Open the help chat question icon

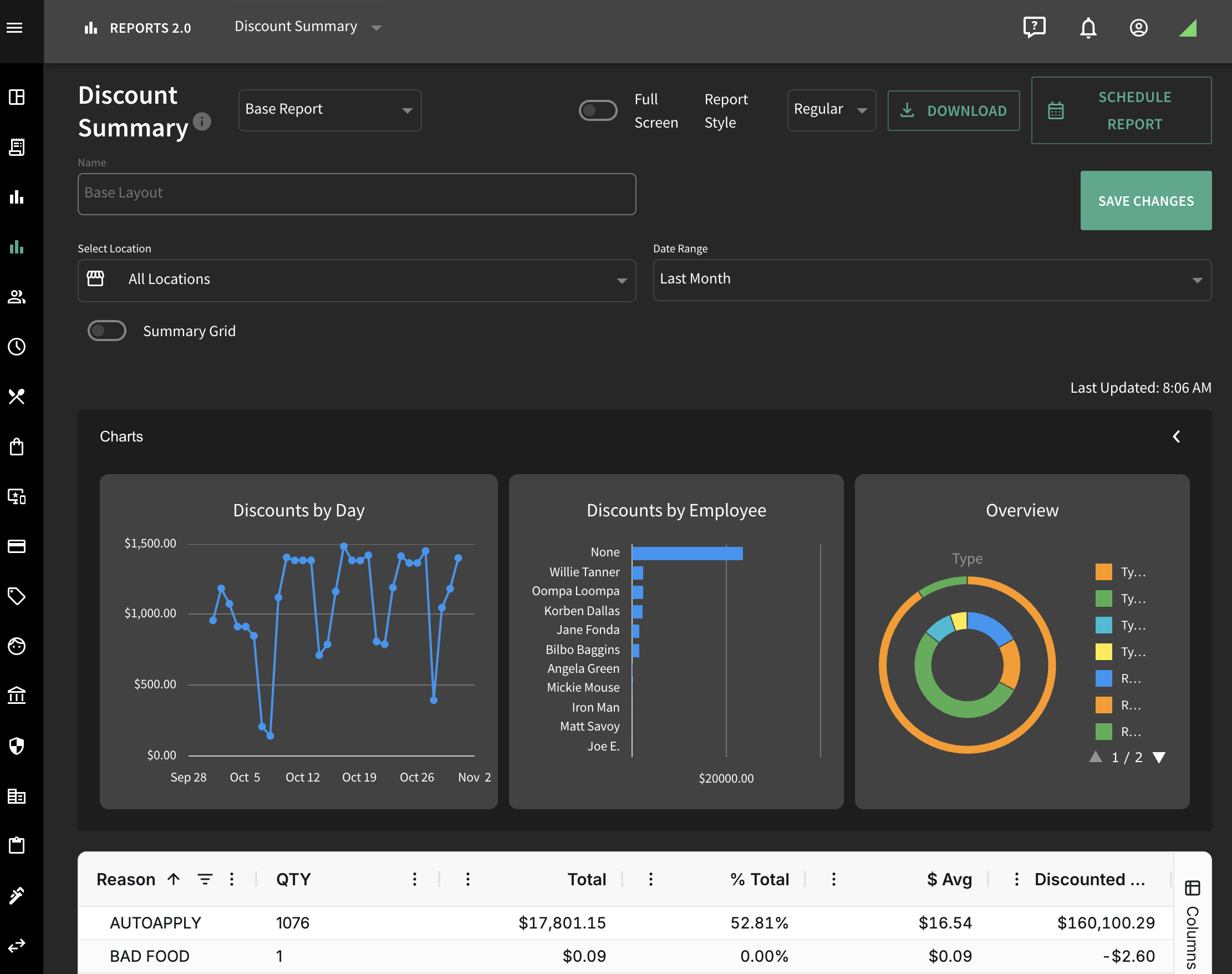click(x=1034, y=27)
